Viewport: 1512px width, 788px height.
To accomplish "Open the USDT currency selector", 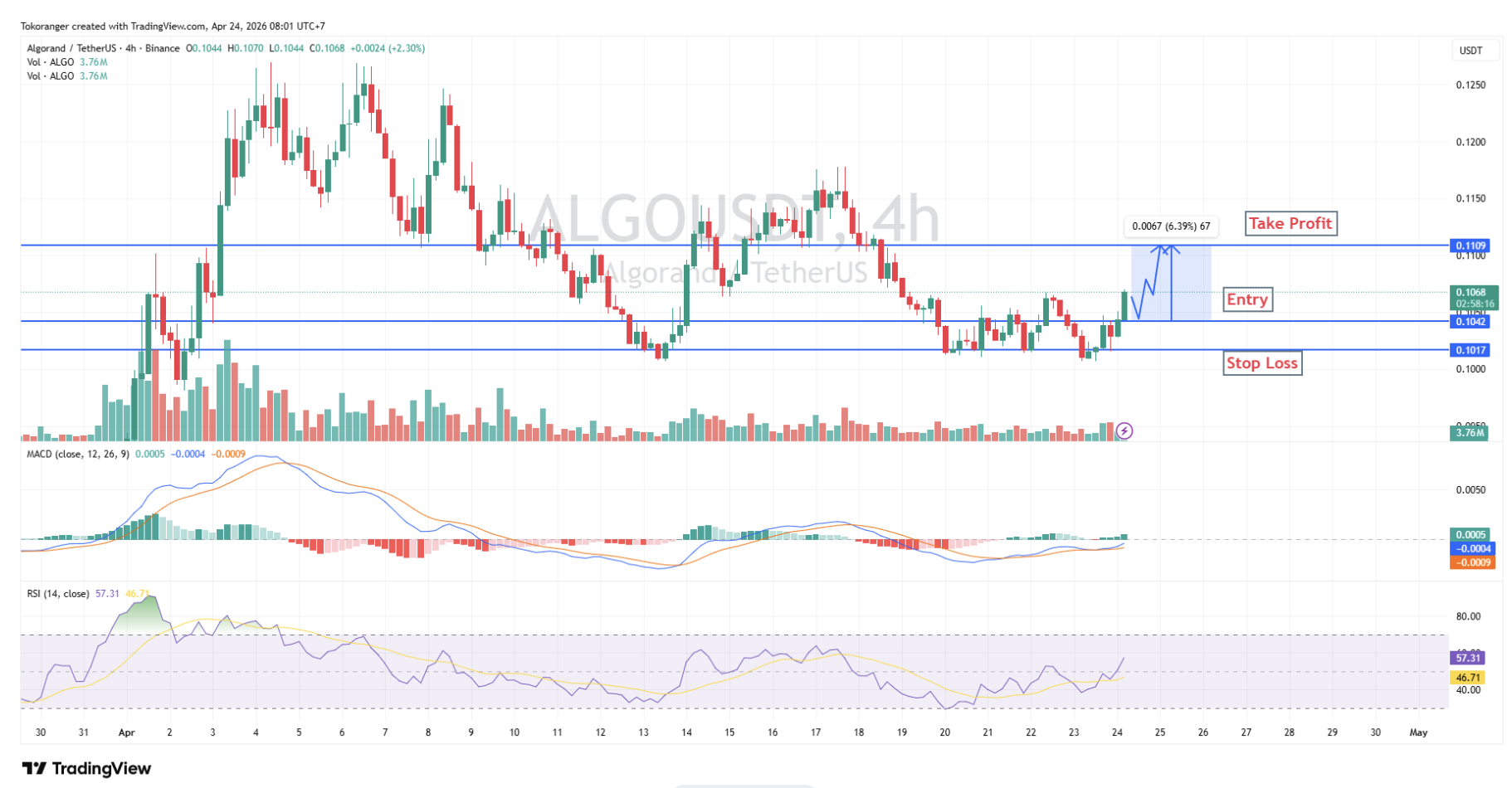I will point(1471,51).
